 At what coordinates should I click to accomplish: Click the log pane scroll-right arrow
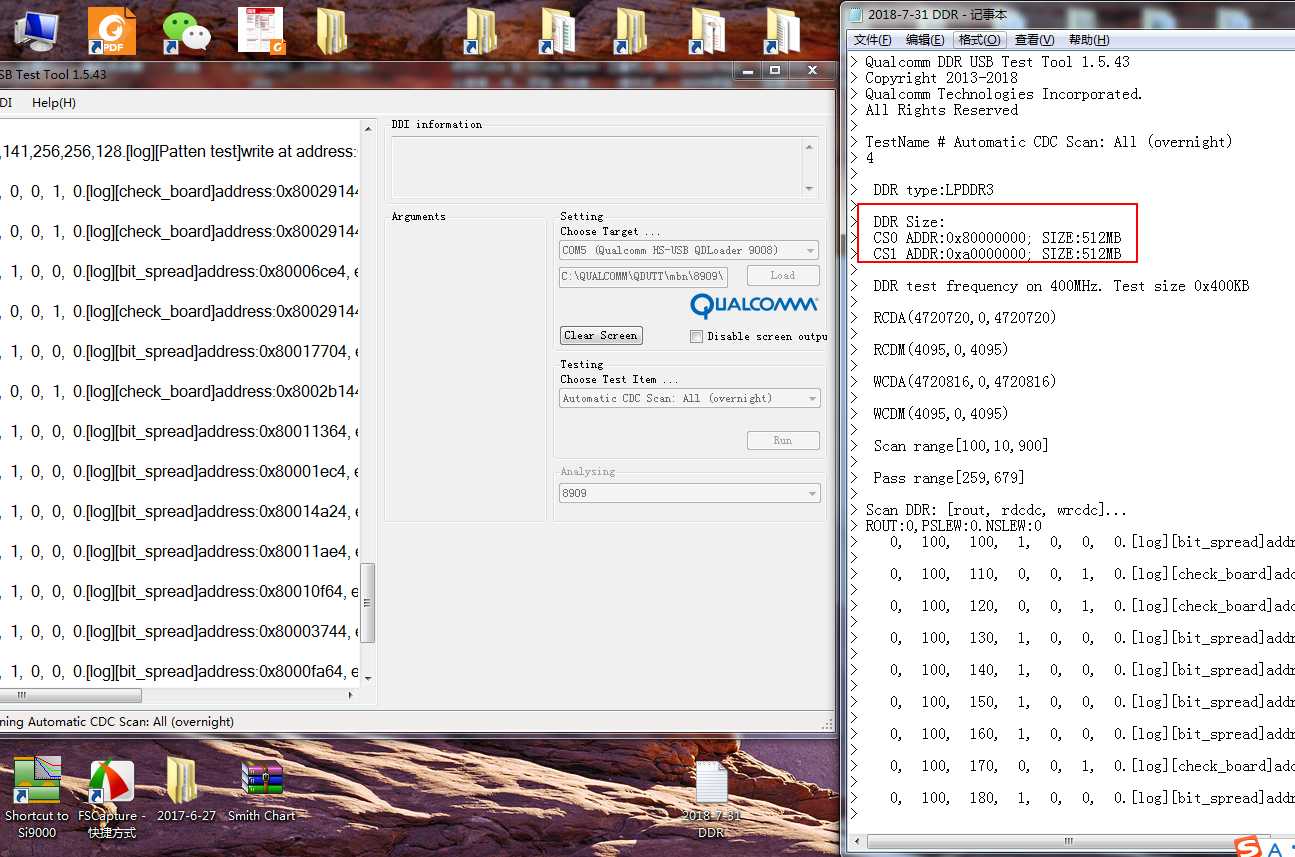352,695
